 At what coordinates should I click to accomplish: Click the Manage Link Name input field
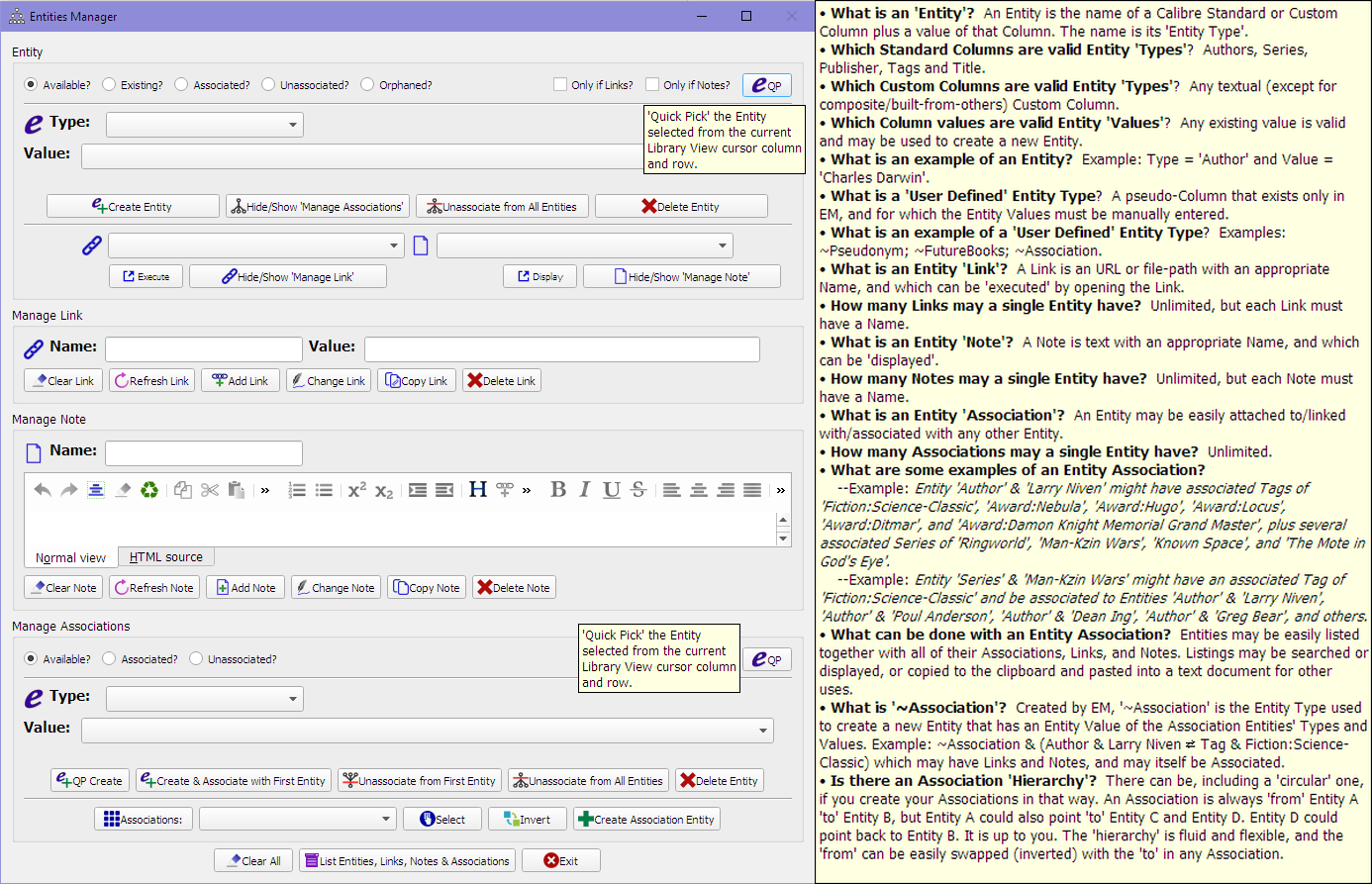click(x=204, y=348)
